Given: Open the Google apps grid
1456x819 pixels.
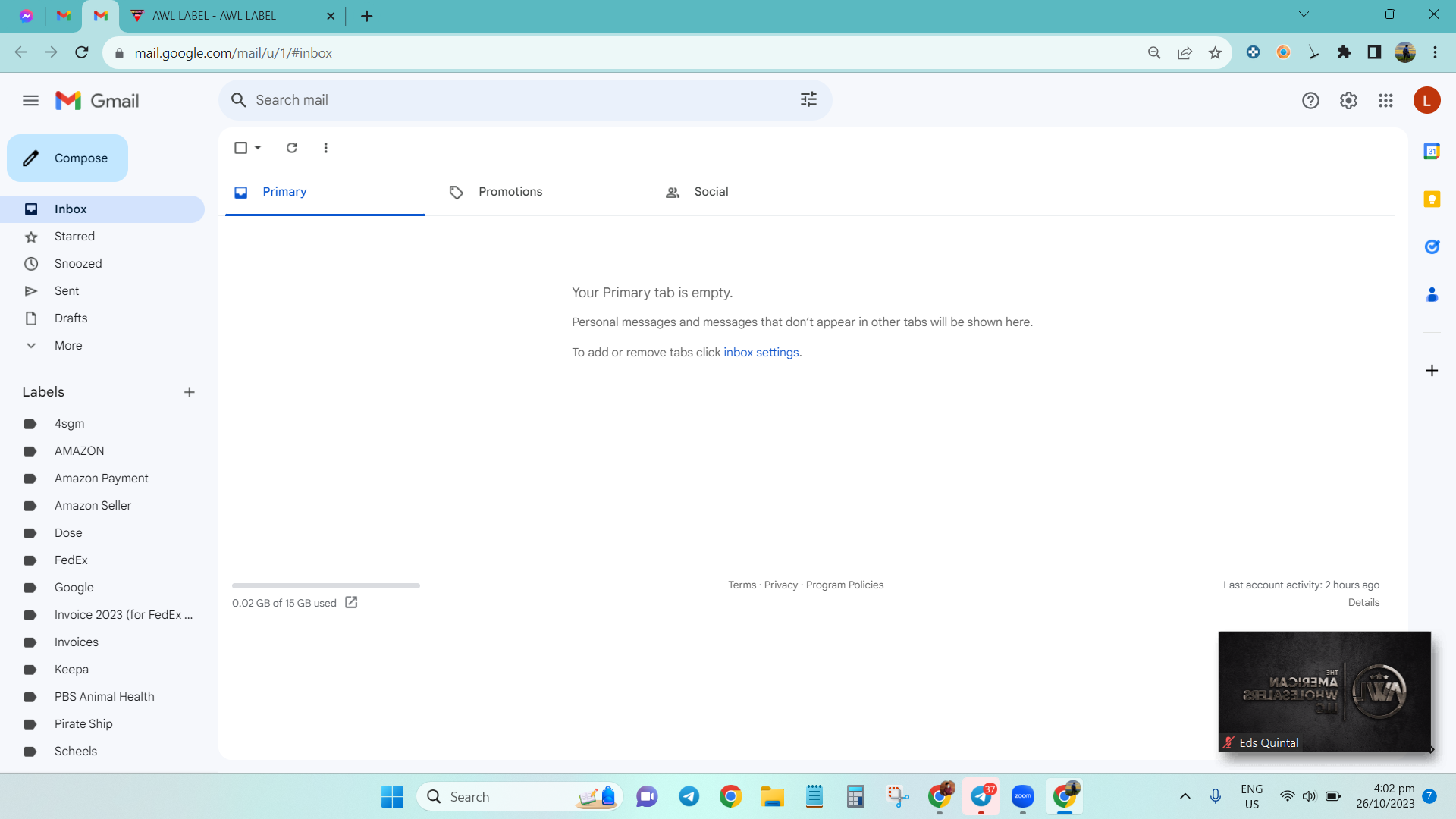Looking at the screenshot, I should 1385,101.
